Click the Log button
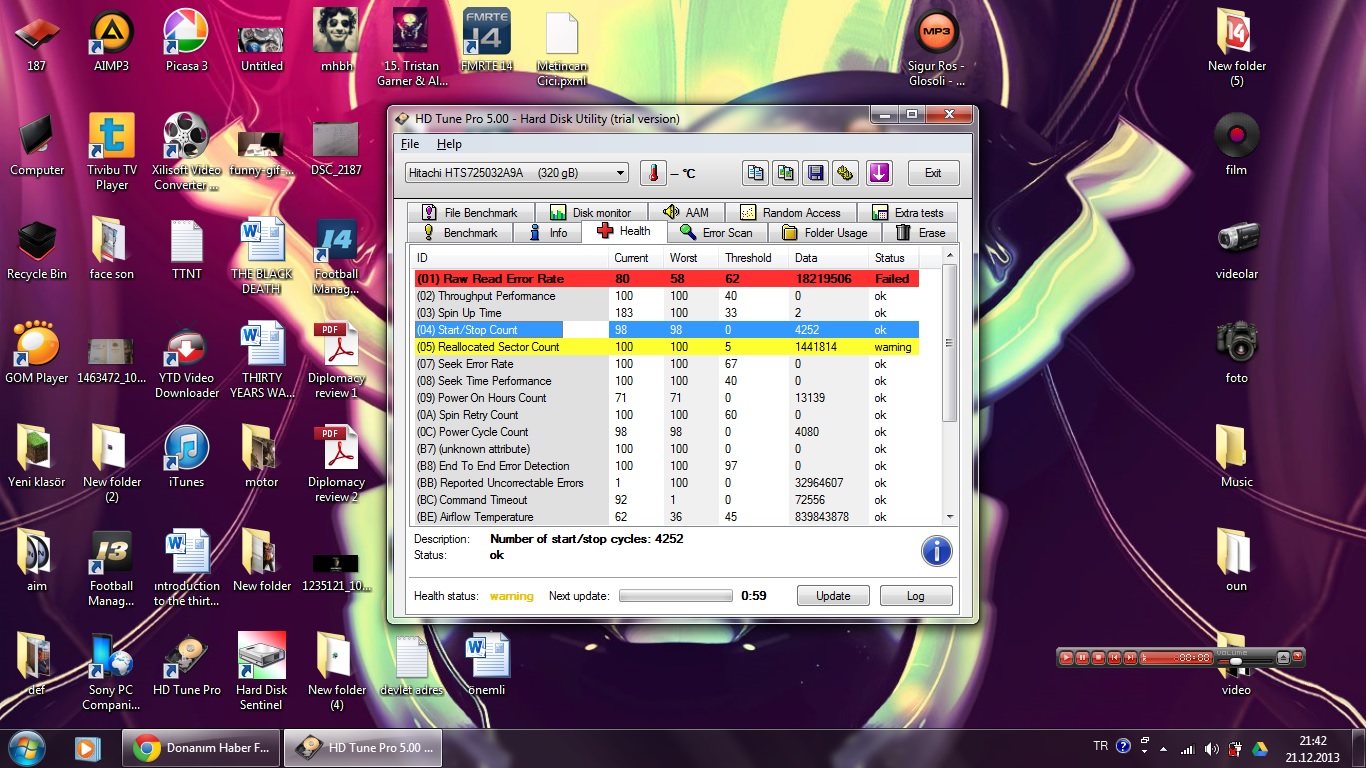This screenshot has width=1366, height=768. tap(915, 596)
